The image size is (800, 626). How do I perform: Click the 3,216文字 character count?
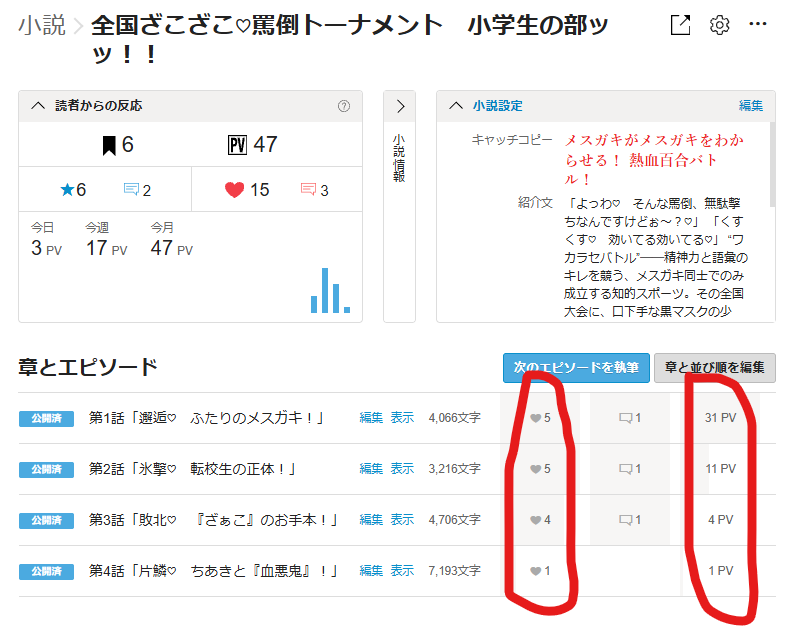click(x=455, y=469)
